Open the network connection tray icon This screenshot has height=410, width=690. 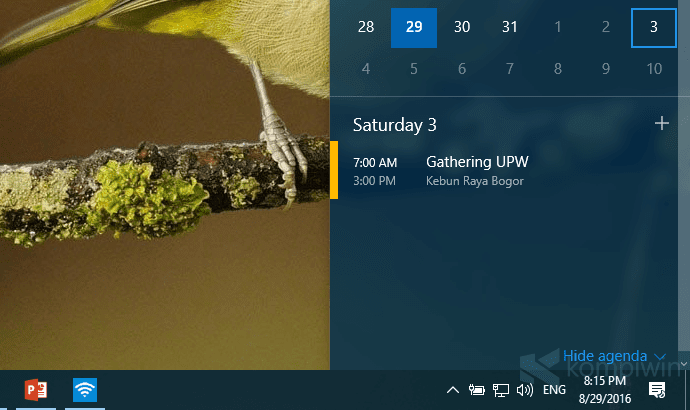tap(500, 390)
